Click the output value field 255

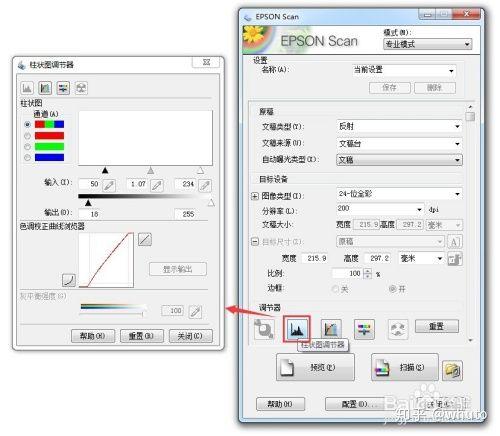[x=185, y=214]
